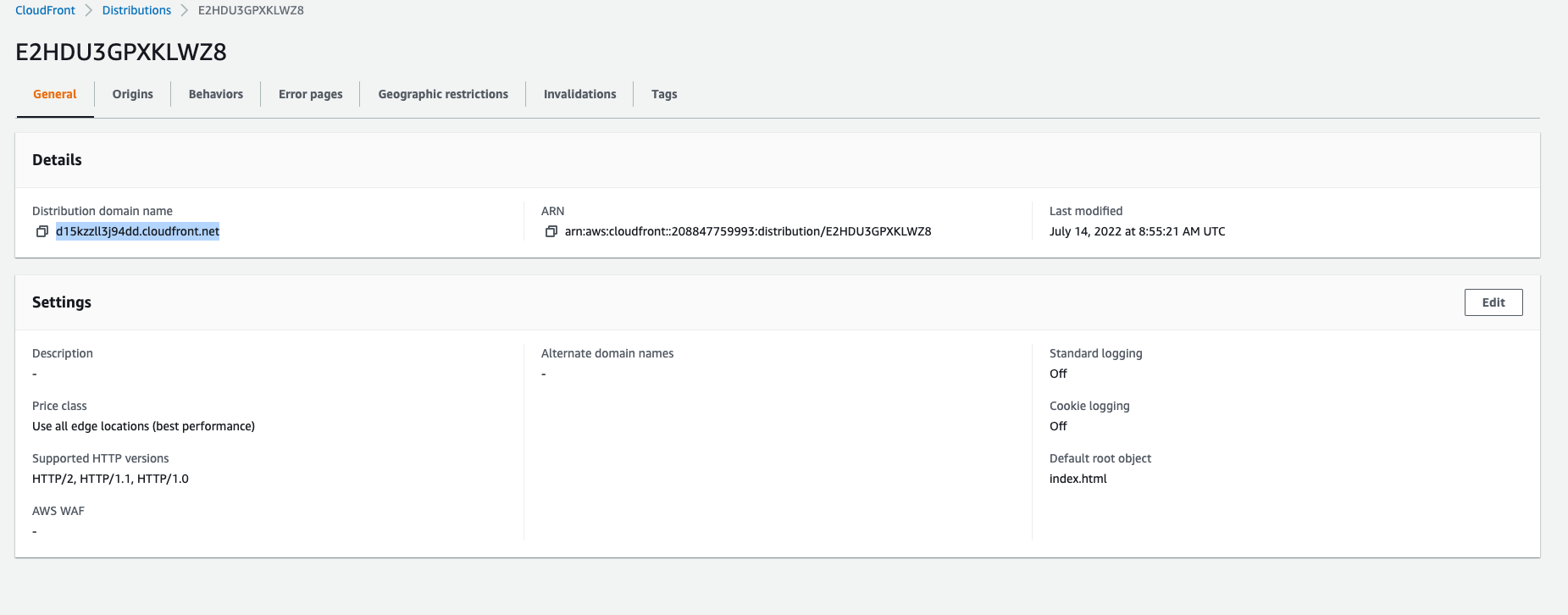Click the AWS WAF label
The image size is (1568, 615).
click(58, 511)
